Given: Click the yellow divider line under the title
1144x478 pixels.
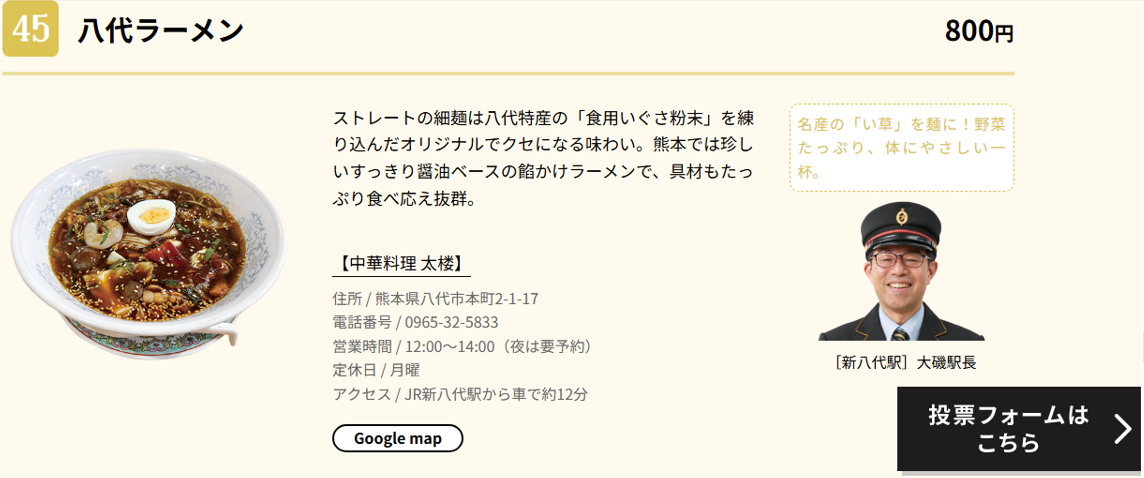Looking at the screenshot, I should tap(508, 73).
